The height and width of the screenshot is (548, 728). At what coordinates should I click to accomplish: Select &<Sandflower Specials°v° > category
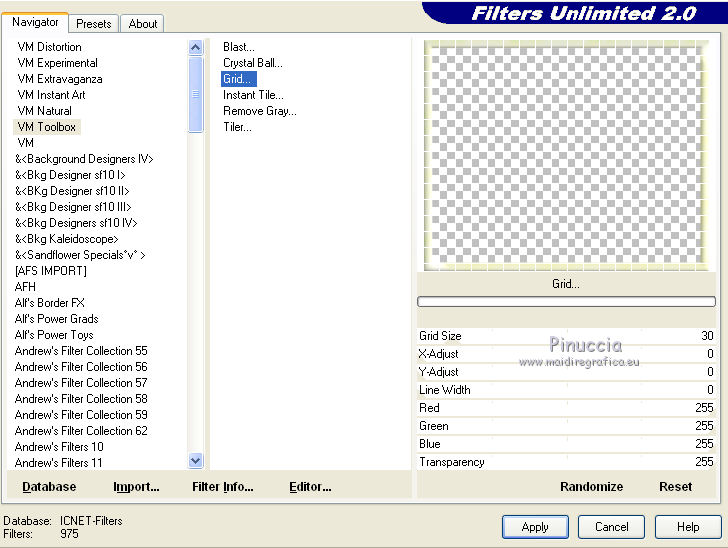coord(80,255)
